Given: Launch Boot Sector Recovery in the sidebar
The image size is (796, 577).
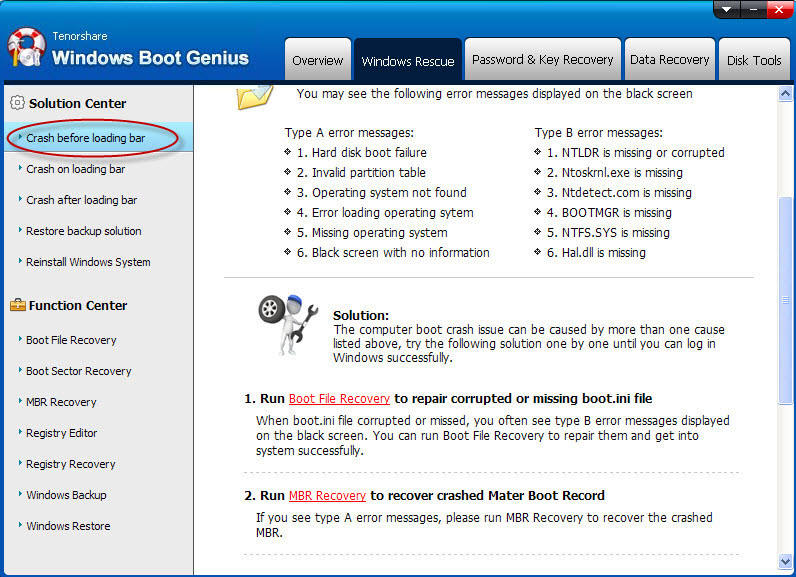Looking at the screenshot, I should 79,371.
